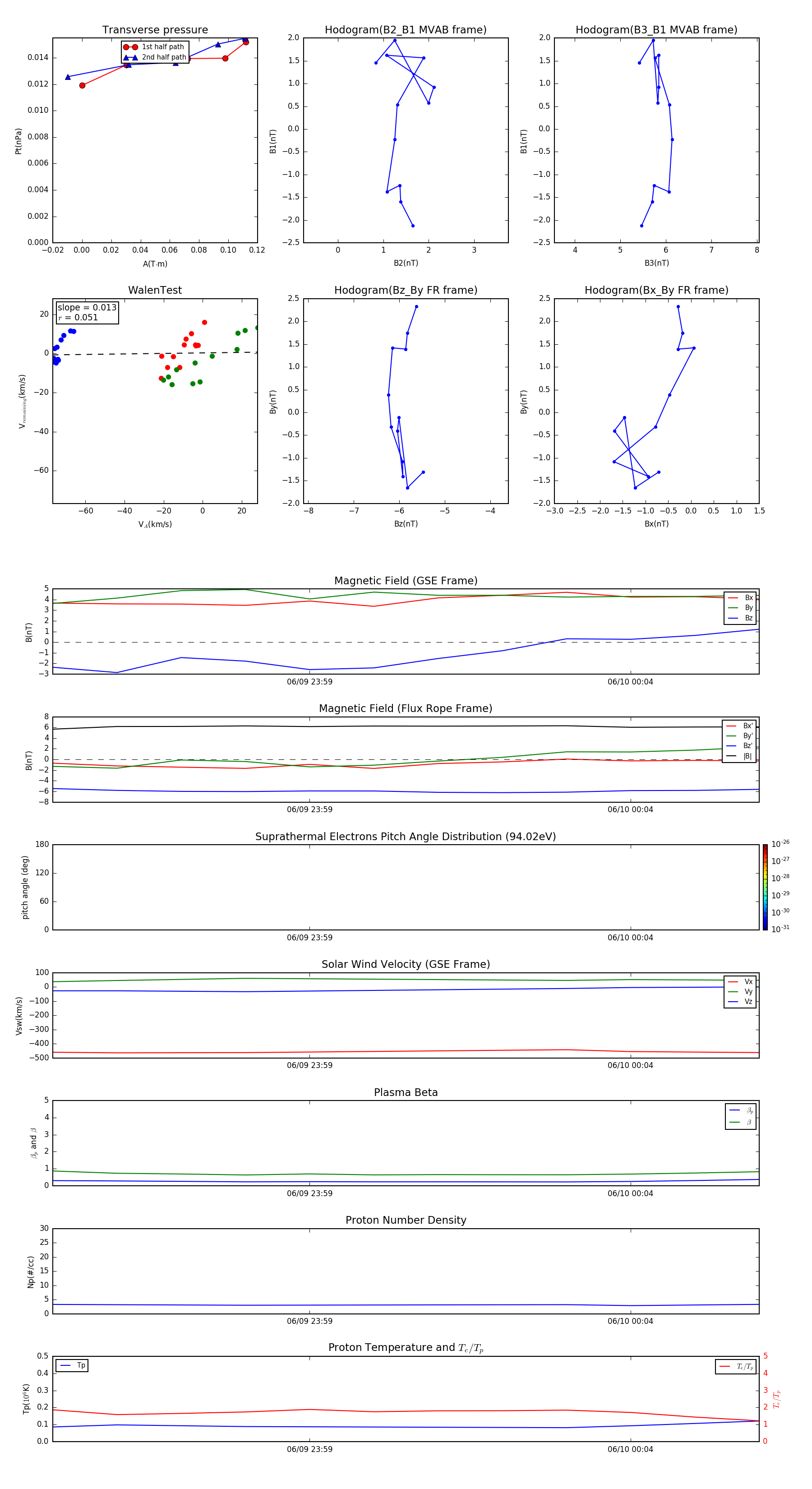Click the Te/Tp legend entry on the right
The height and width of the screenshot is (1489, 812).
pos(736,1366)
